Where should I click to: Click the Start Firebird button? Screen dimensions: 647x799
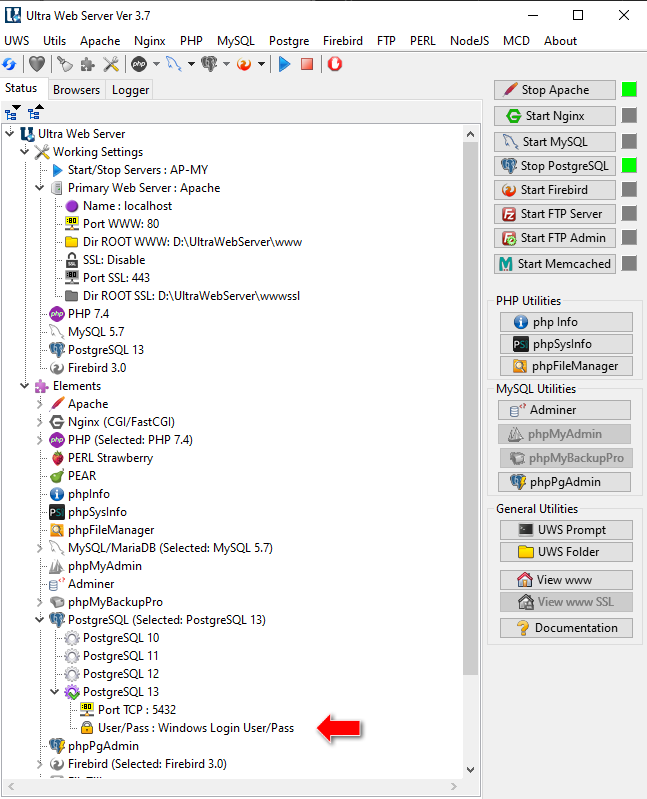[555, 190]
